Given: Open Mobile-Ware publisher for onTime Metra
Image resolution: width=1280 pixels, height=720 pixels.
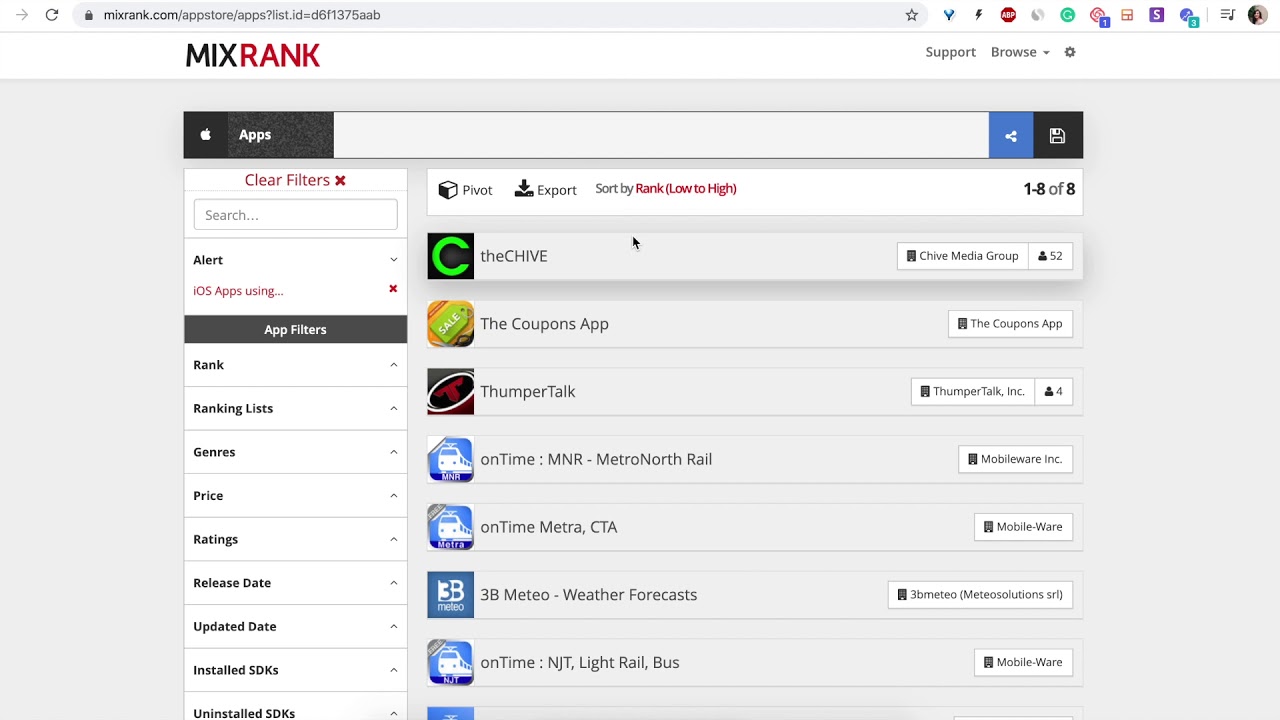Looking at the screenshot, I should tap(1023, 527).
